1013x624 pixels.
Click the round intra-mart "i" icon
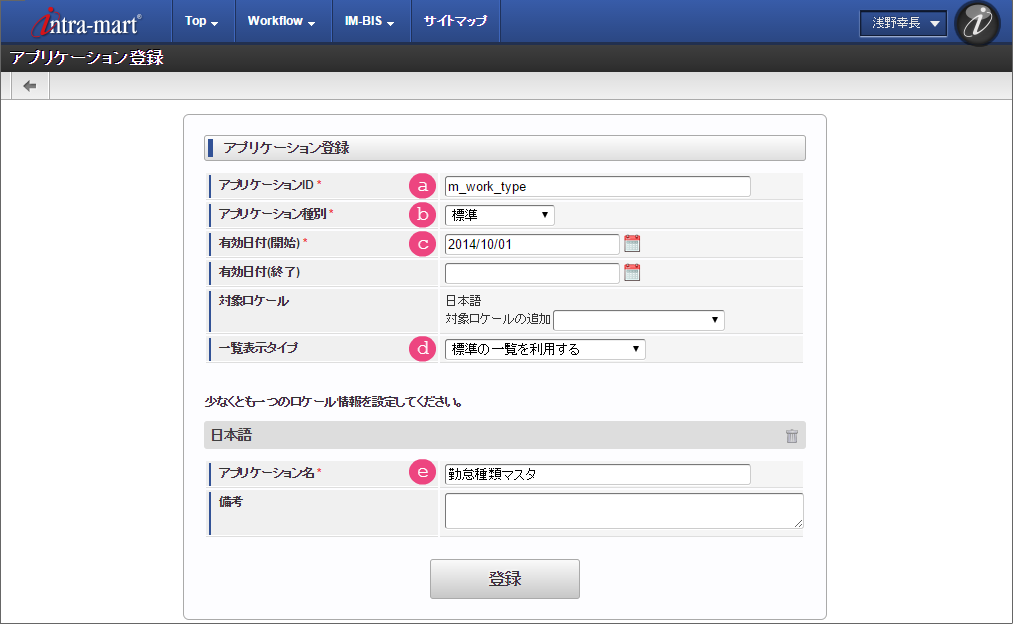coord(977,24)
